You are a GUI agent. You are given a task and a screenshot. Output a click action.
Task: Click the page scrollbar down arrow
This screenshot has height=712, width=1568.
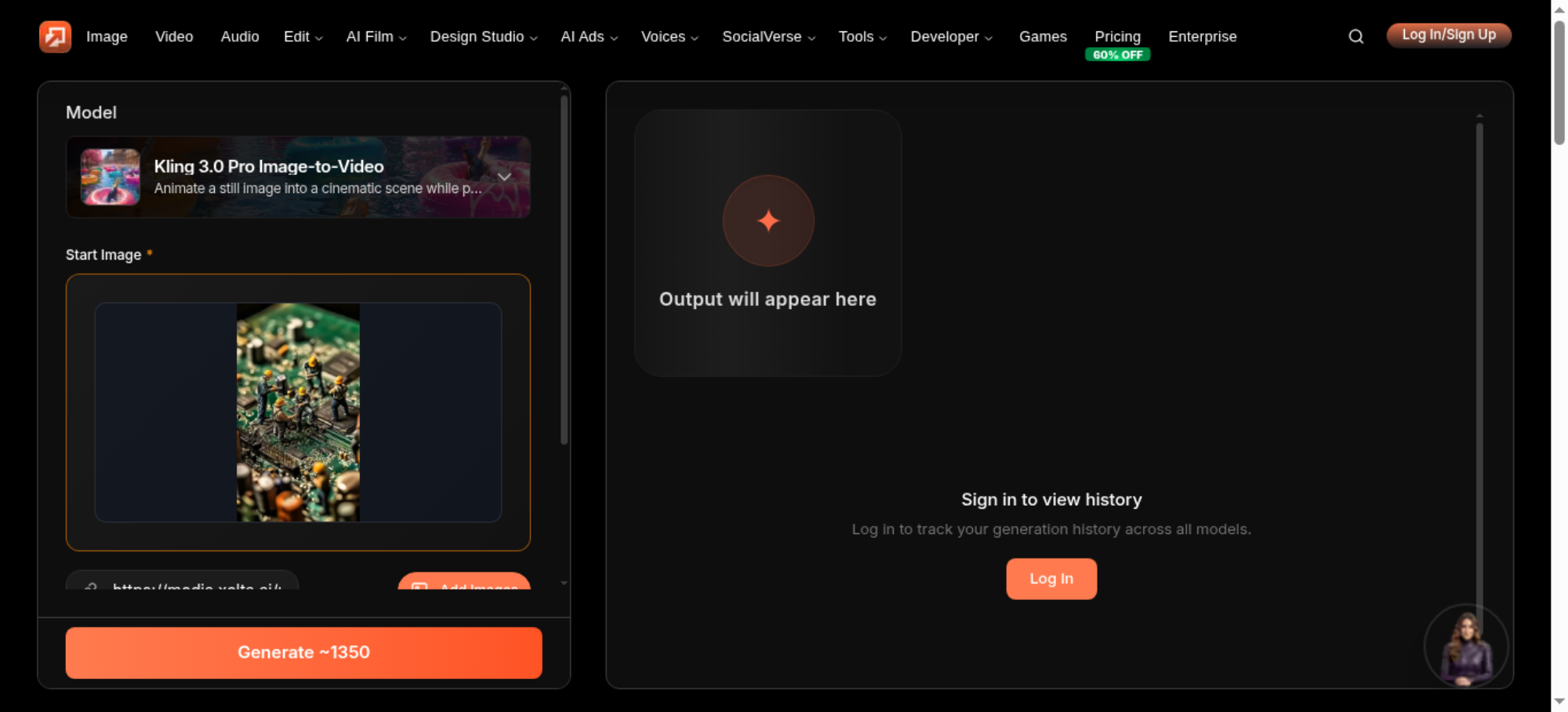click(1559, 701)
